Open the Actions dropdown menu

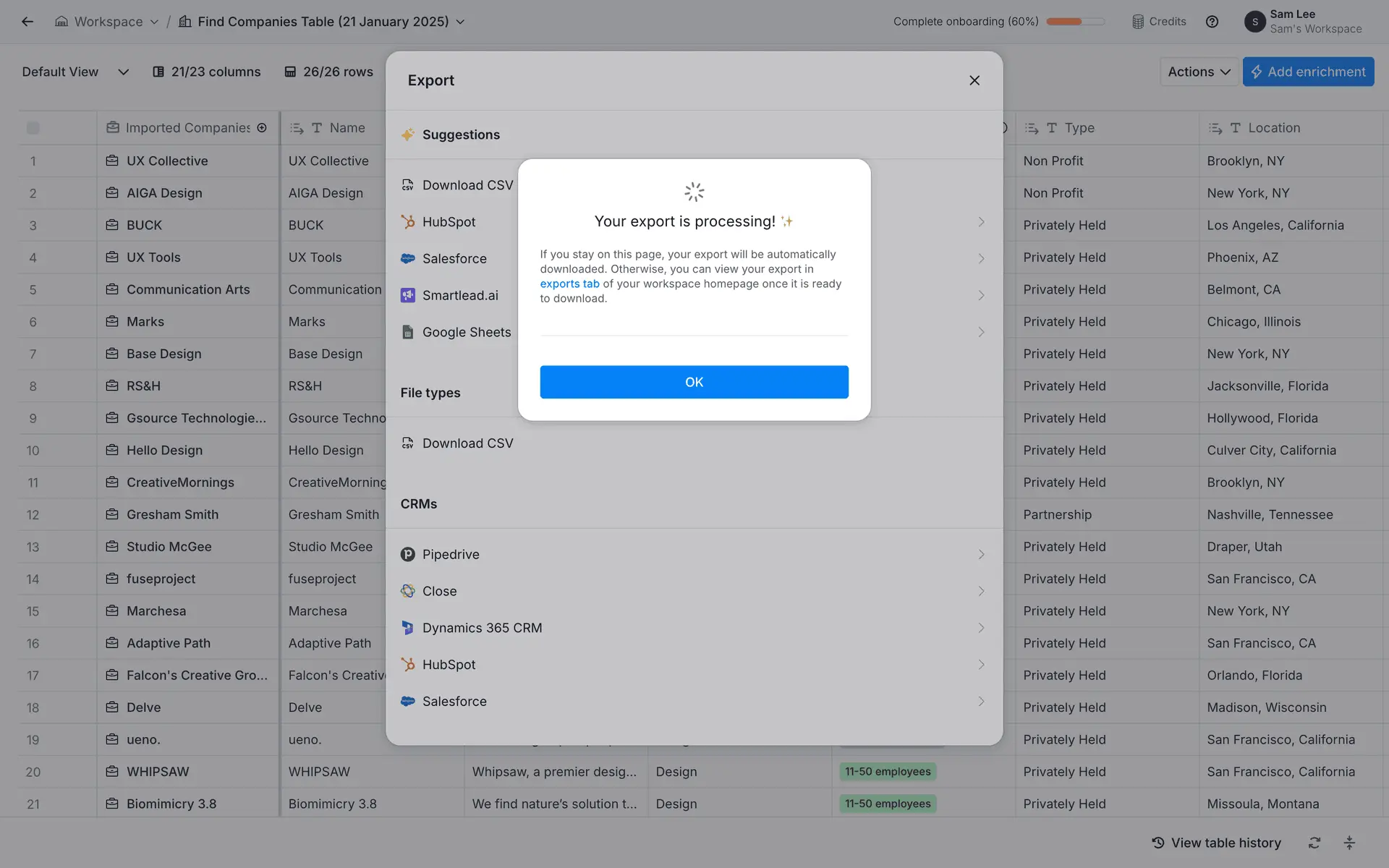pyautogui.click(x=1198, y=72)
